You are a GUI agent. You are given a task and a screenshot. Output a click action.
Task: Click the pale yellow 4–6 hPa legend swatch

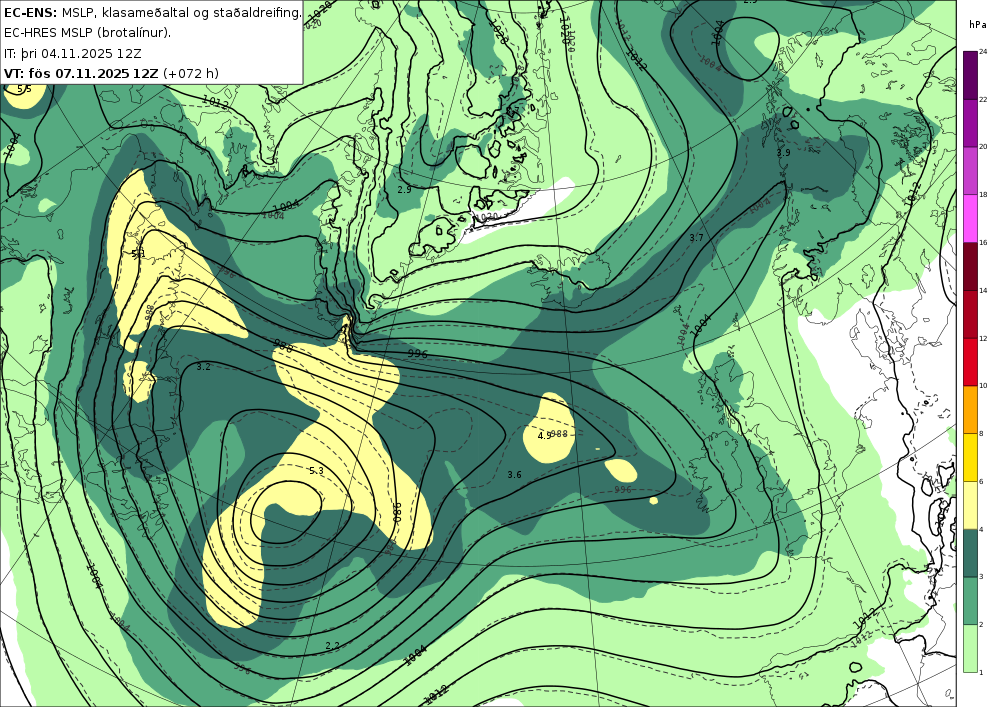tap(970, 505)
